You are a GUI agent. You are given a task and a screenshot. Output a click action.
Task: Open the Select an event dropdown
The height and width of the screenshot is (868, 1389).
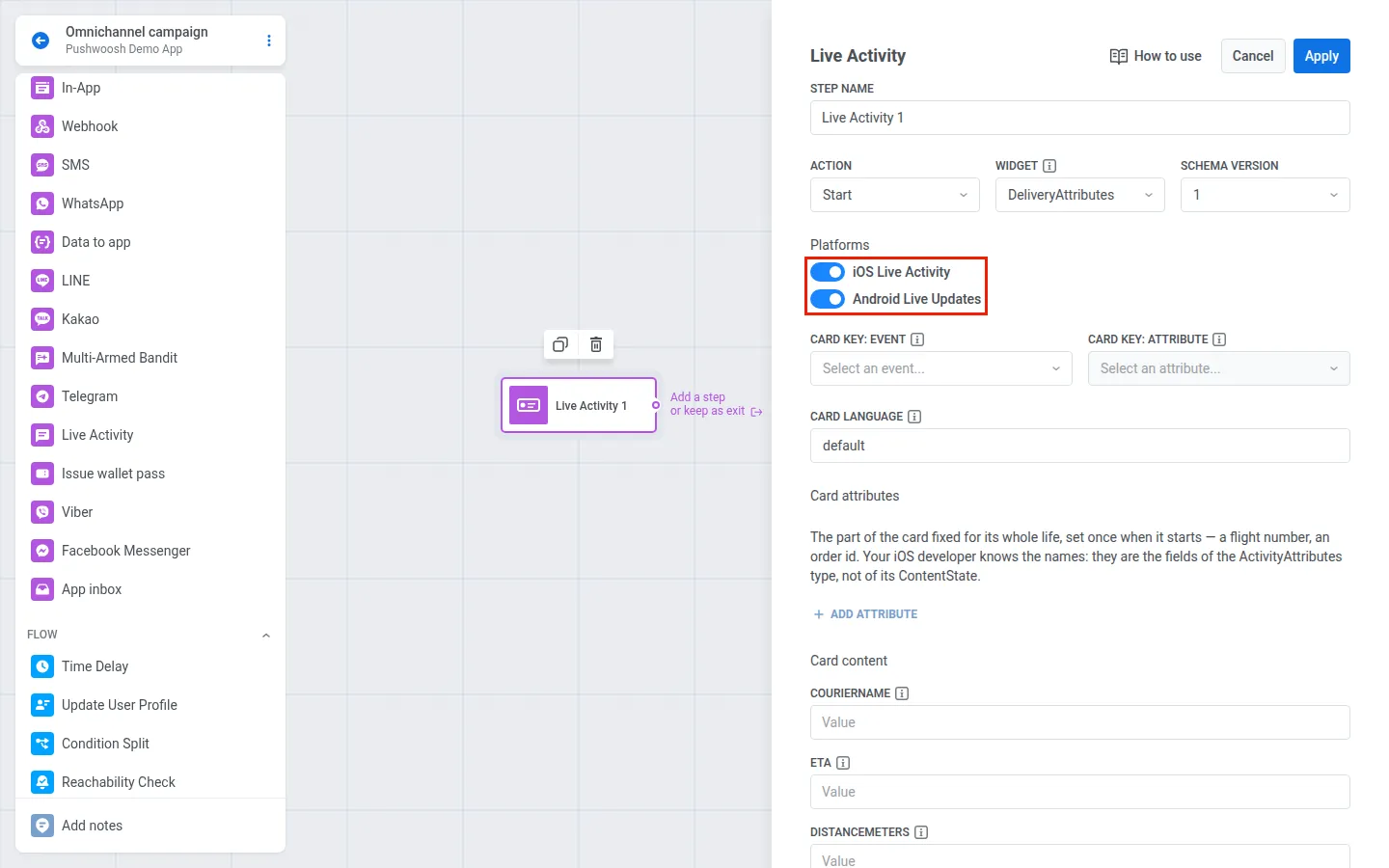(x=941, y=368)
